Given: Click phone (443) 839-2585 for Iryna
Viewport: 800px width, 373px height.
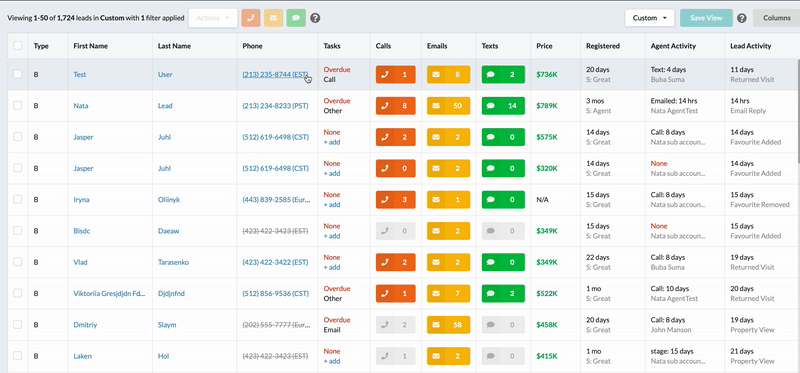Looking at the screenshot, I should click(276, 200).
